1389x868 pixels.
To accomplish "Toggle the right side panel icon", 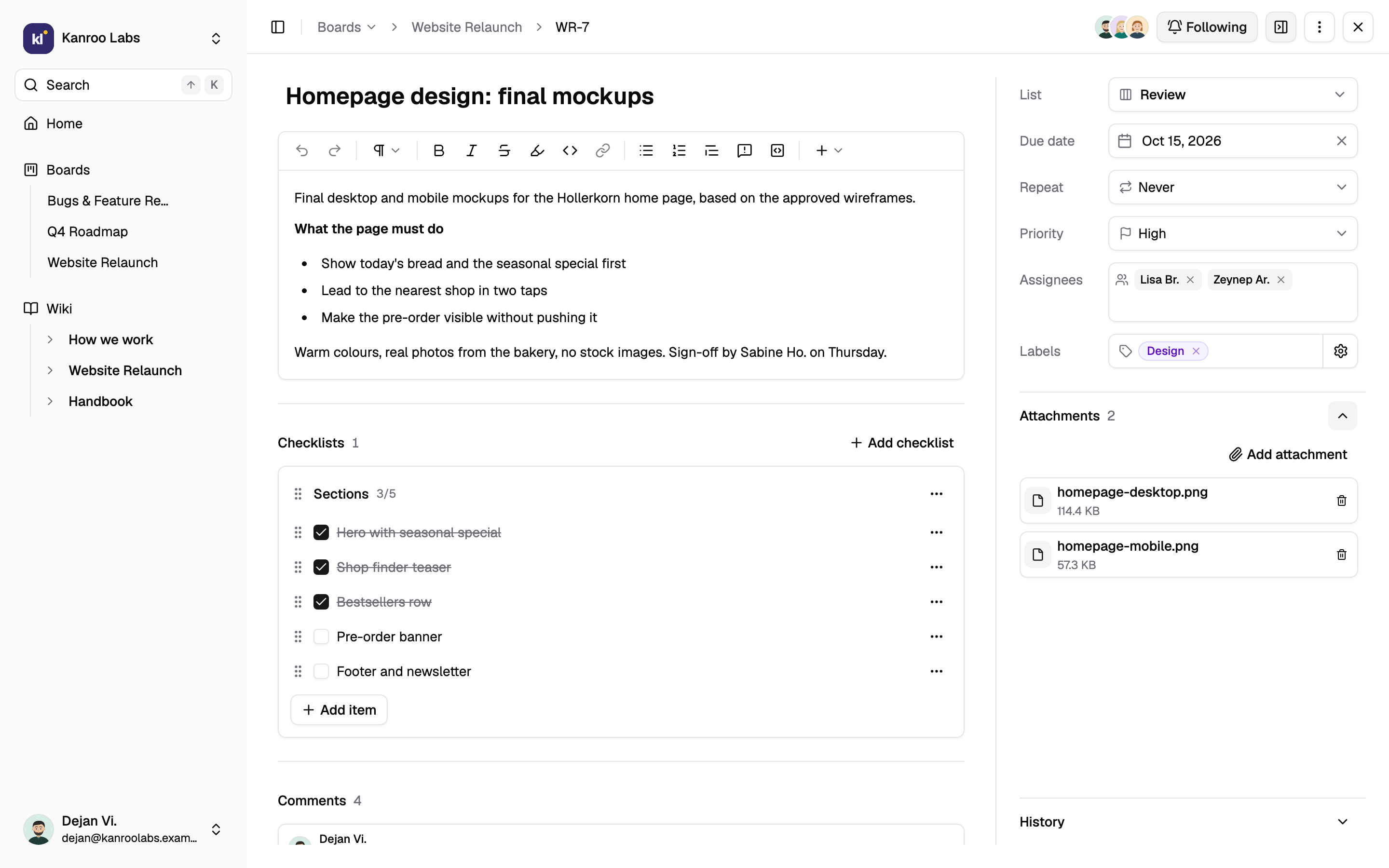I will (x=1281, y=27).
